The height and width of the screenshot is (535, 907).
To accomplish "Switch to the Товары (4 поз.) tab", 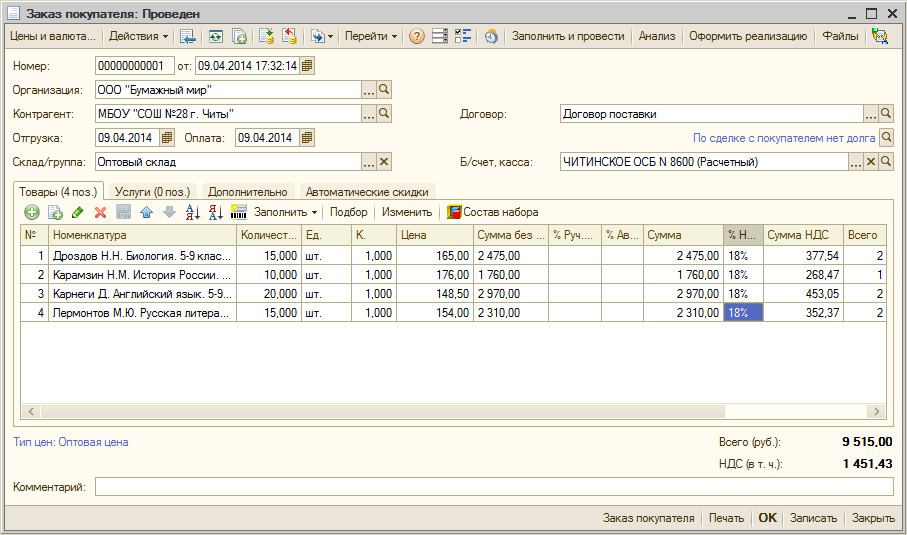I will pyautogui.click(x=58, y=191).
